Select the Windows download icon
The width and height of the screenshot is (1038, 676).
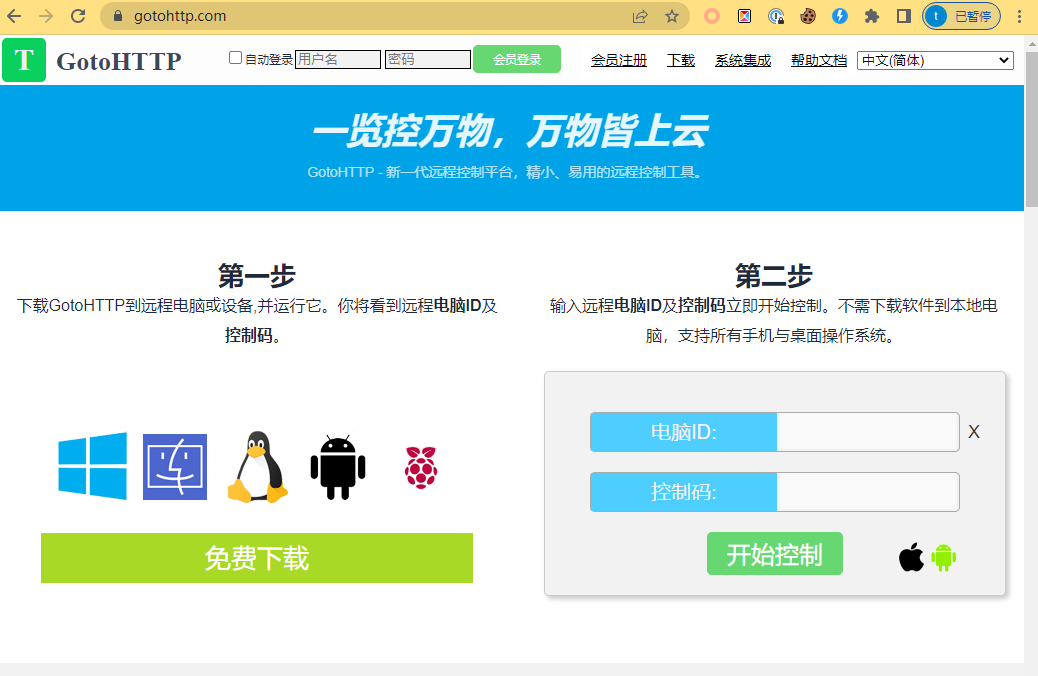(x=92, y=466)
